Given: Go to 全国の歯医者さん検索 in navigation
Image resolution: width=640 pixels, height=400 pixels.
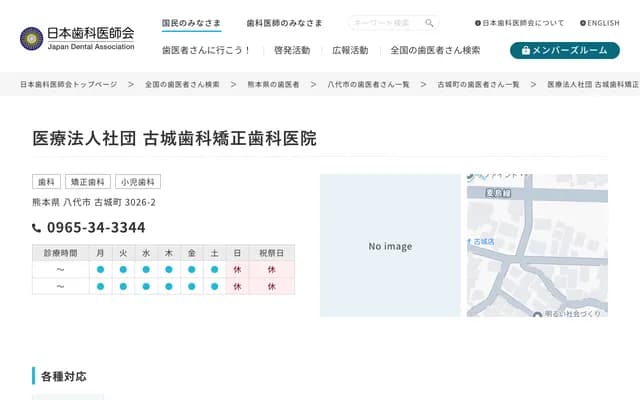Looking at the screenshot, I should pos(435,50).
